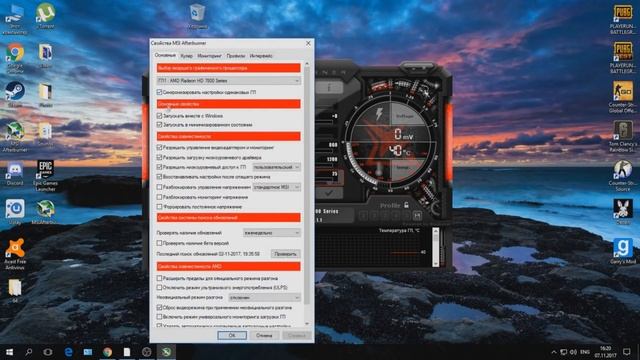Toggle start minimized checkbox
This screenshot has height=360, width=640.
160,125
